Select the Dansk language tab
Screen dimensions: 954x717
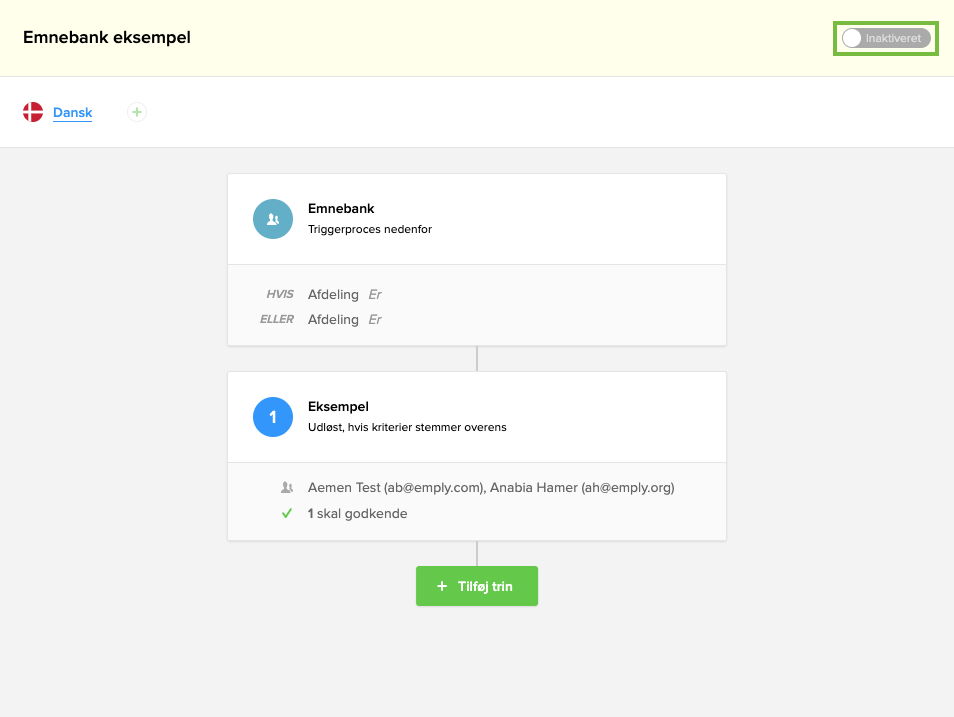coord(72,113)
